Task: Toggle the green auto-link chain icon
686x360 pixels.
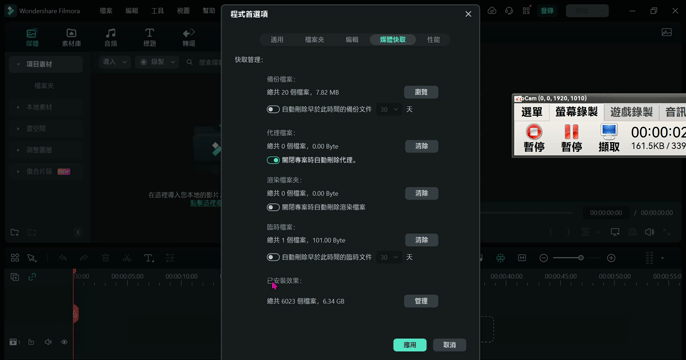Action: [32, 277]
